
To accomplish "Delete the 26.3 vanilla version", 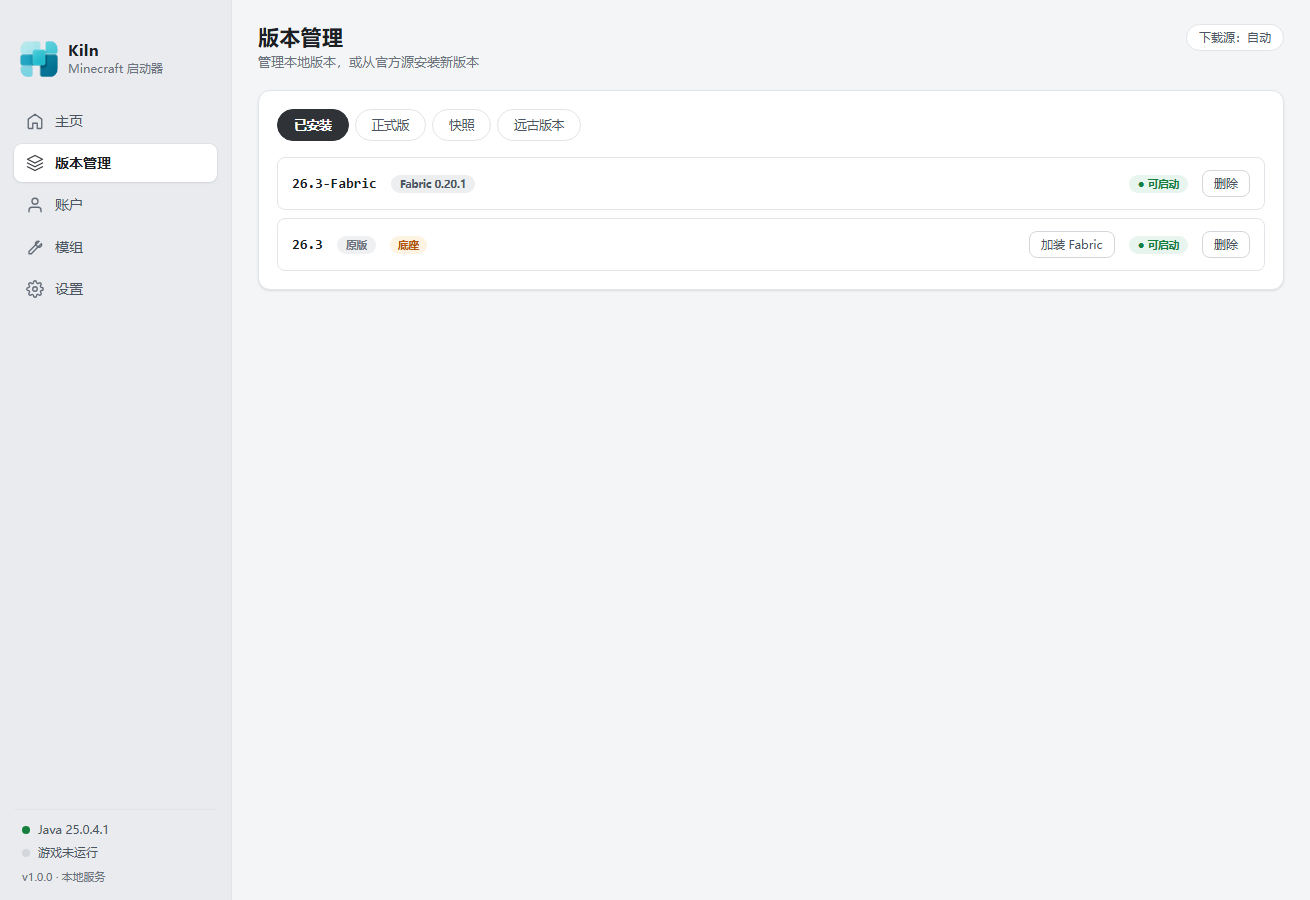I will click(x=1226, y=245).
